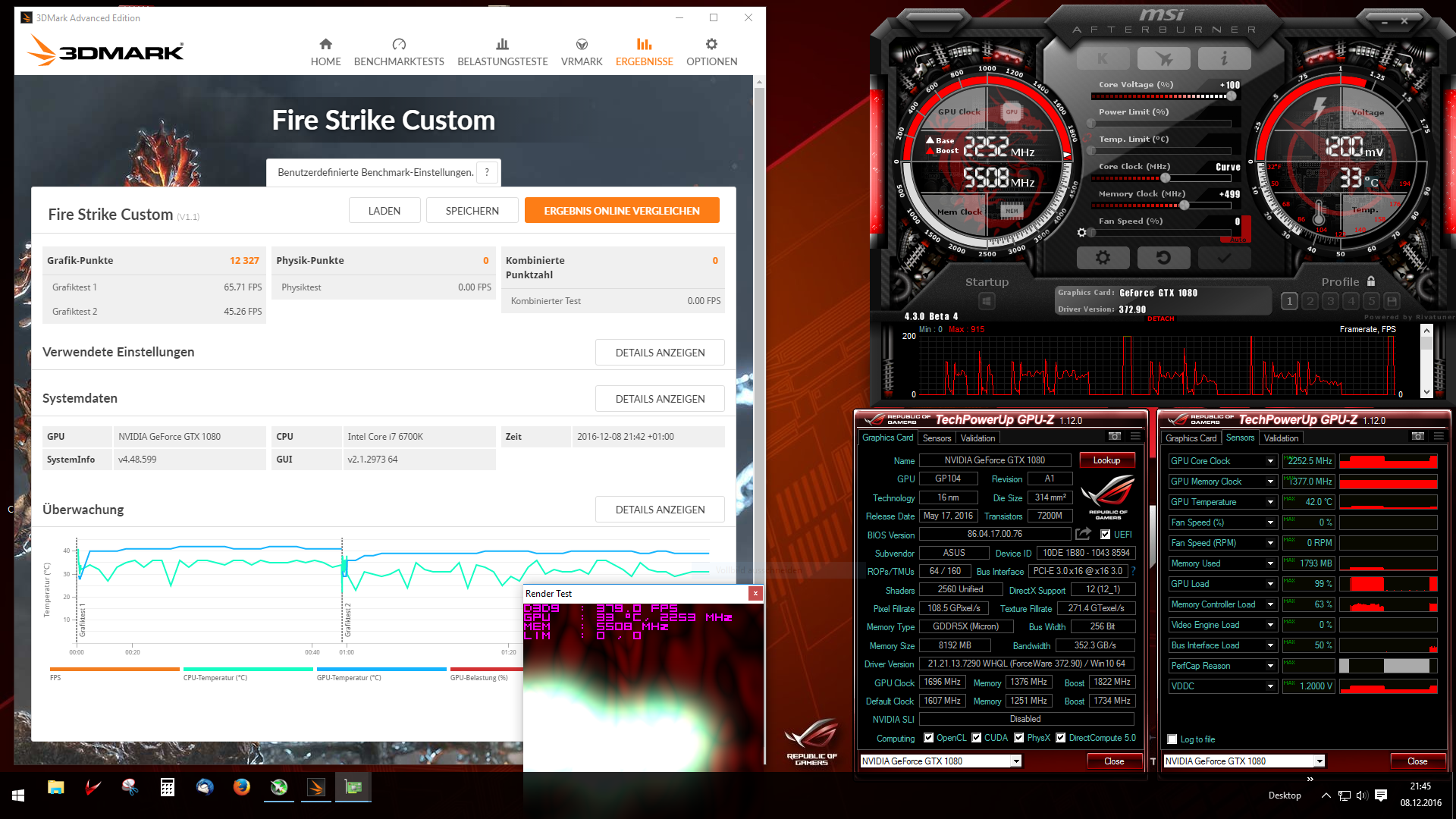
Task: Open OPTIONEN tab in 3DMark
Action: coord(711,52)
